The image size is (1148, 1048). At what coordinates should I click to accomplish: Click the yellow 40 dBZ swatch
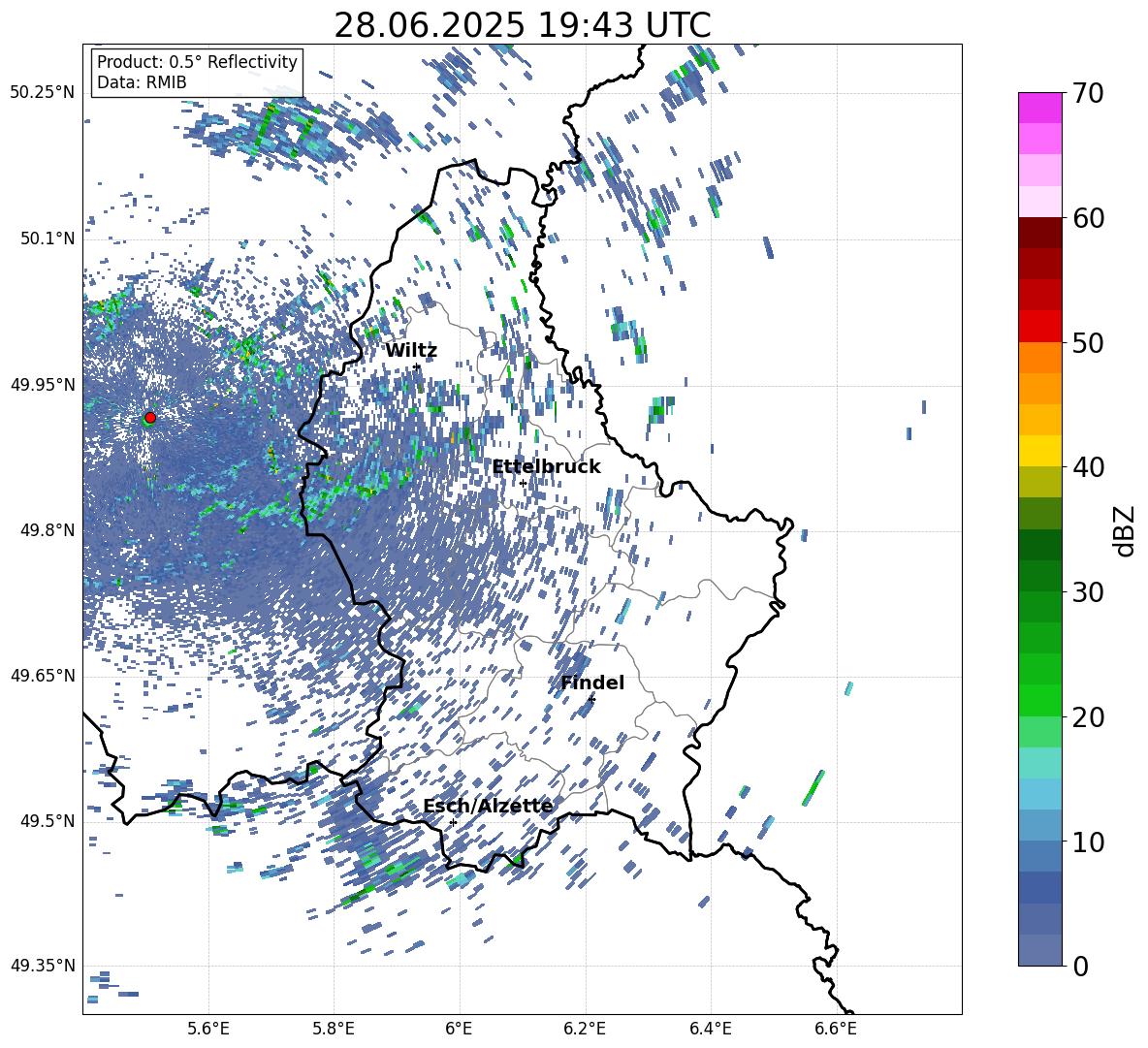tap(1039, 451)
